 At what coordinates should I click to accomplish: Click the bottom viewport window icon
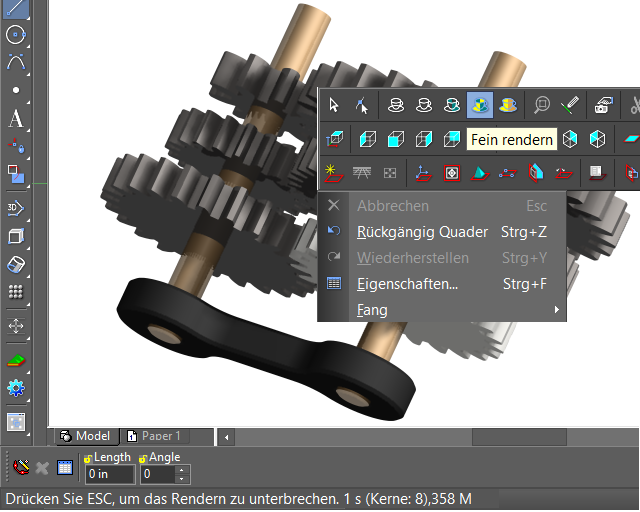[16, 423]
